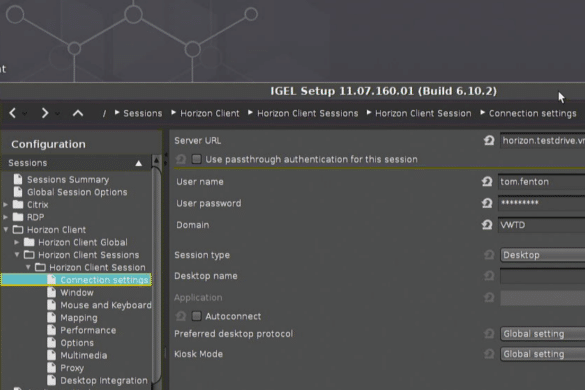The height and width of the screenshot is (390, 585).
Task: Click the revert icon beside User name
Action: click(x=487, y=182)
